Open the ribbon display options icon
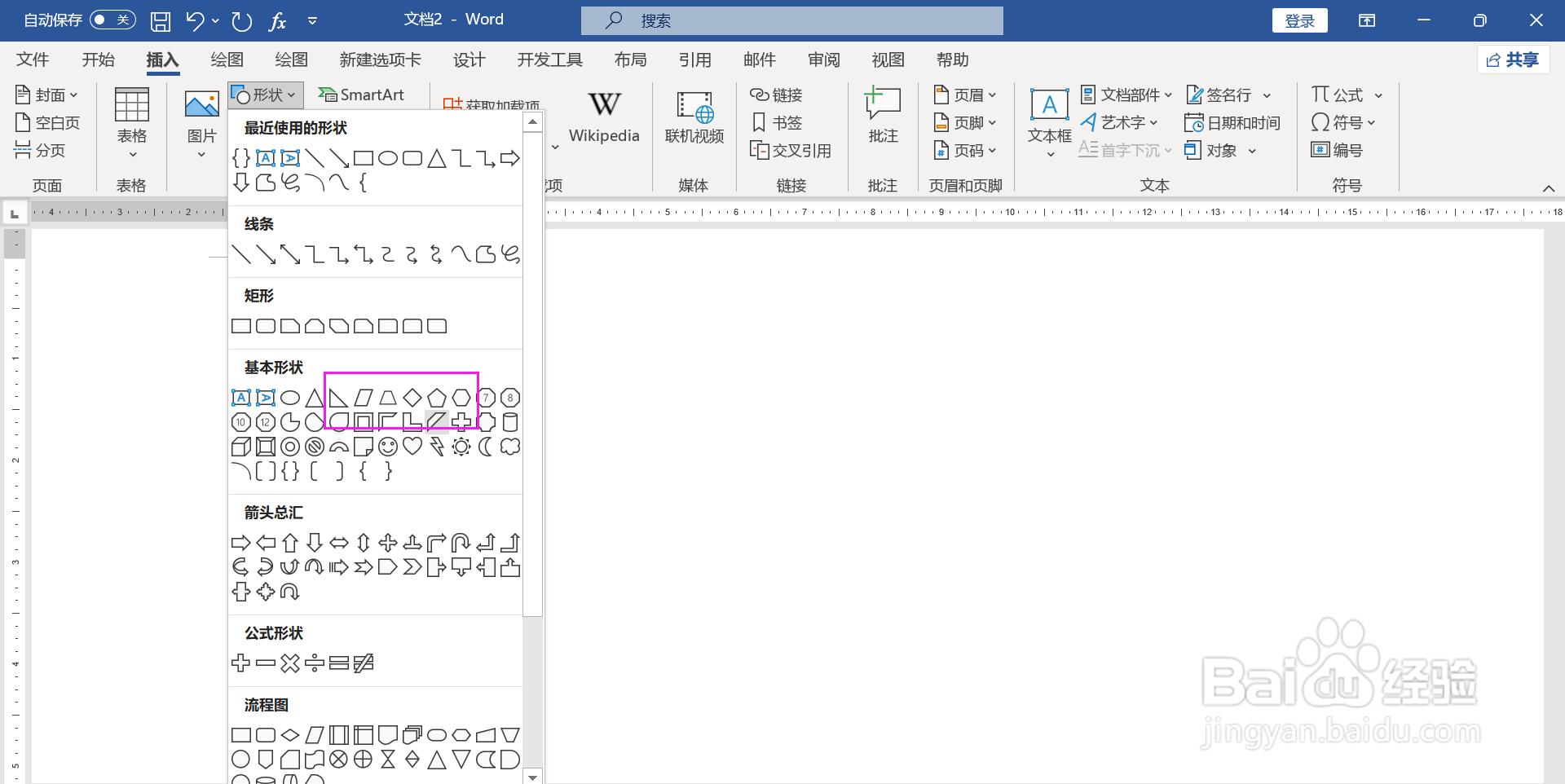 (1367, 20)
